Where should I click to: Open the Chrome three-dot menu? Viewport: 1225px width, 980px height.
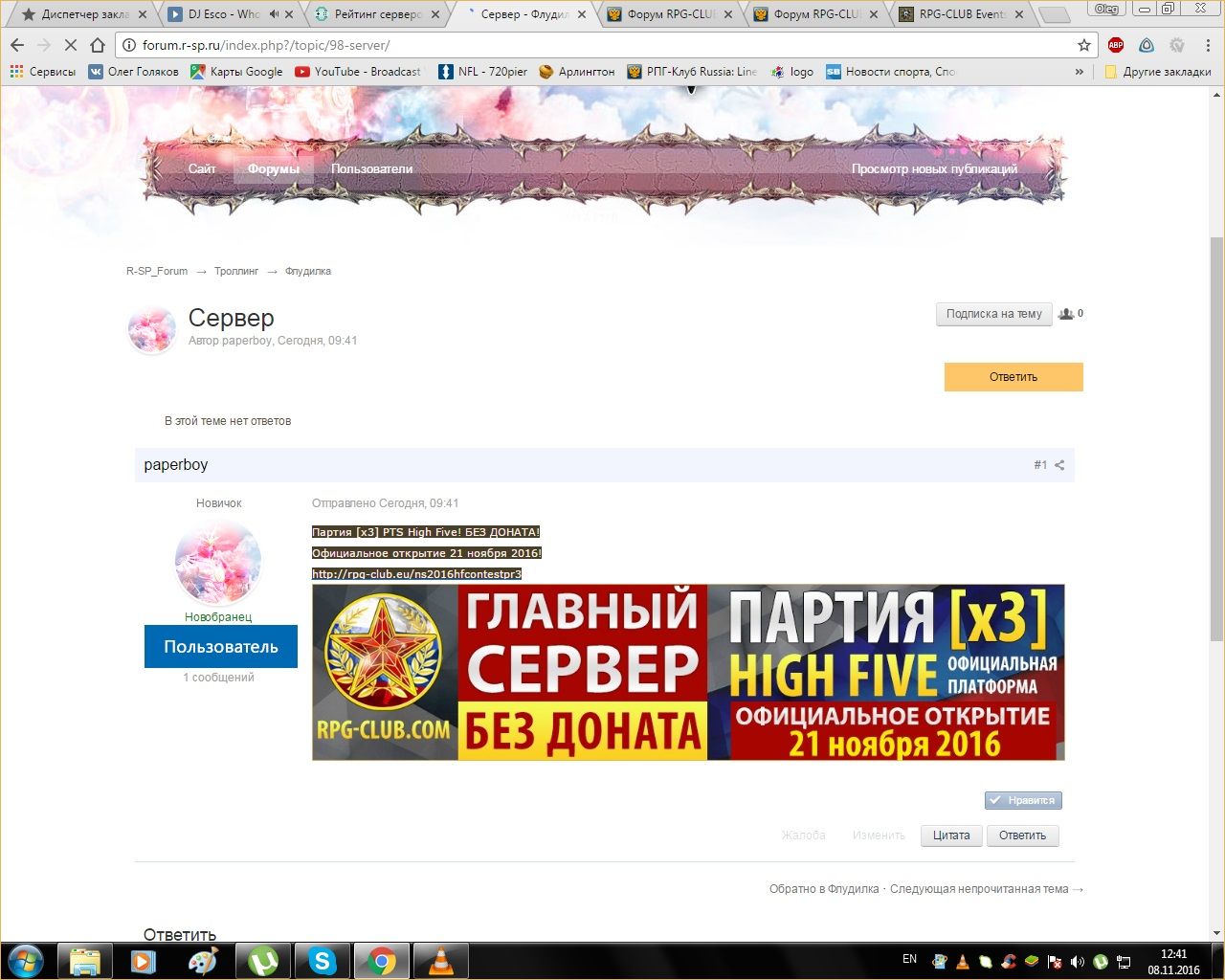coord(1208,45)
